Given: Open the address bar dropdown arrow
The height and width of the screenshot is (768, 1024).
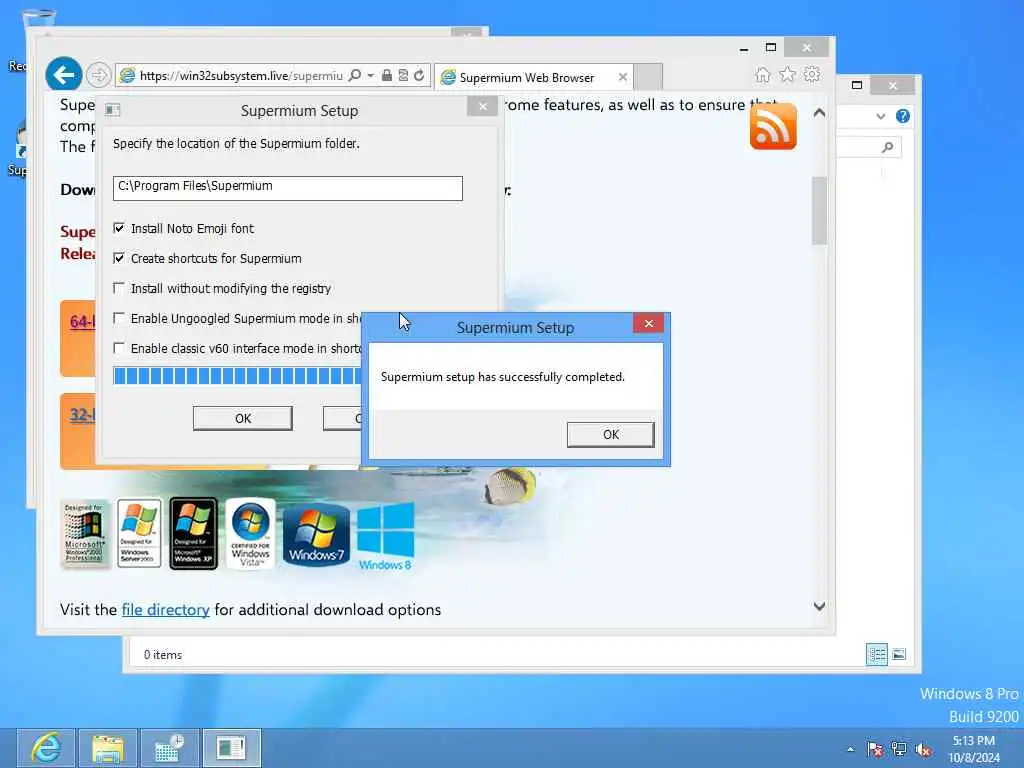Looking at the screenshot, I should click(370, 76).
